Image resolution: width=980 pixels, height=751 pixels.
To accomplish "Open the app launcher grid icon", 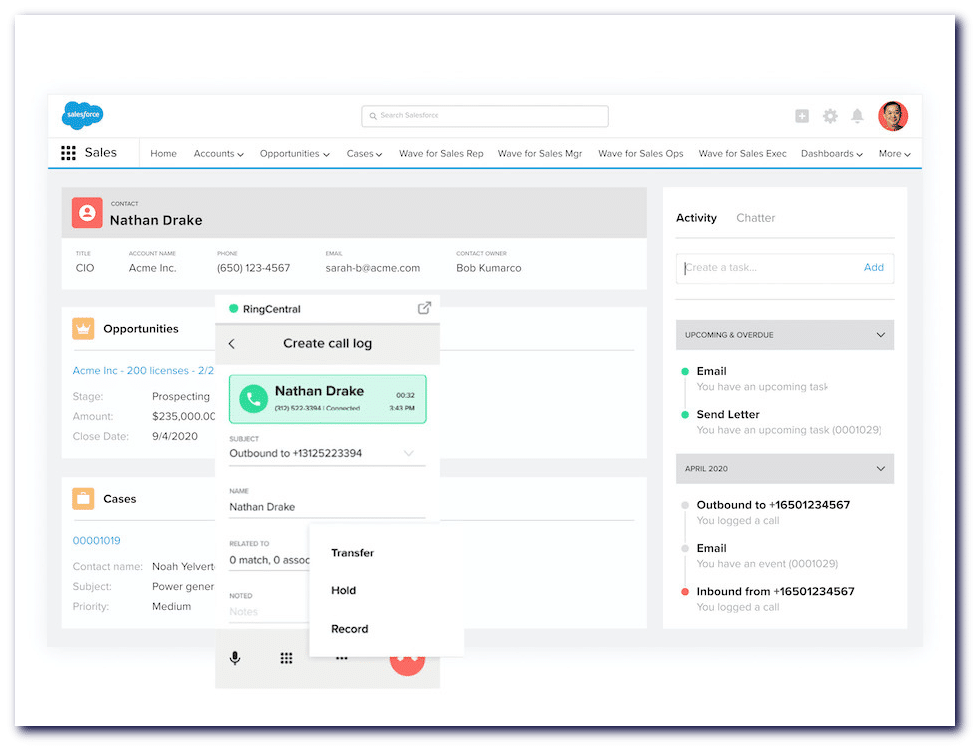I will [x=68, y=153].
